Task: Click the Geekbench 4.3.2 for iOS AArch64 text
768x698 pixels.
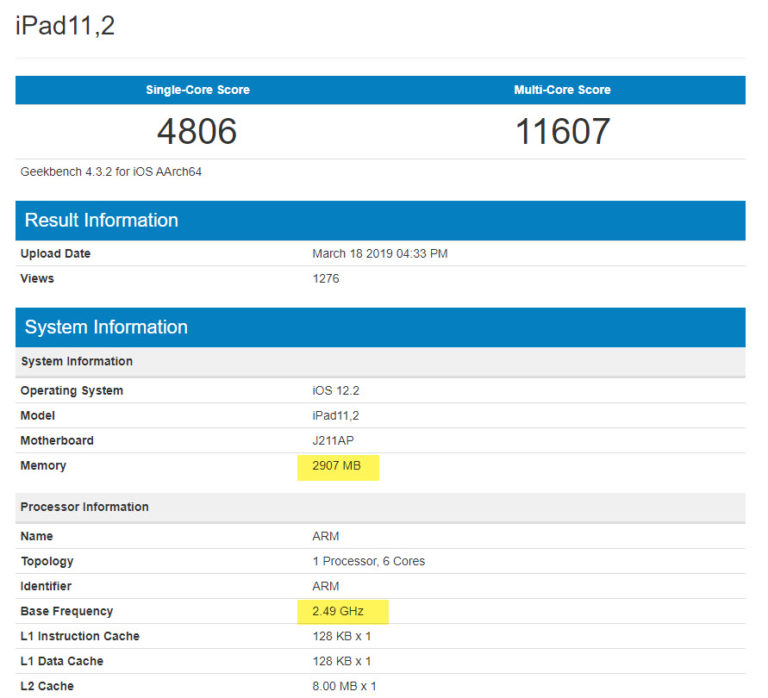Action: [111, 172]
